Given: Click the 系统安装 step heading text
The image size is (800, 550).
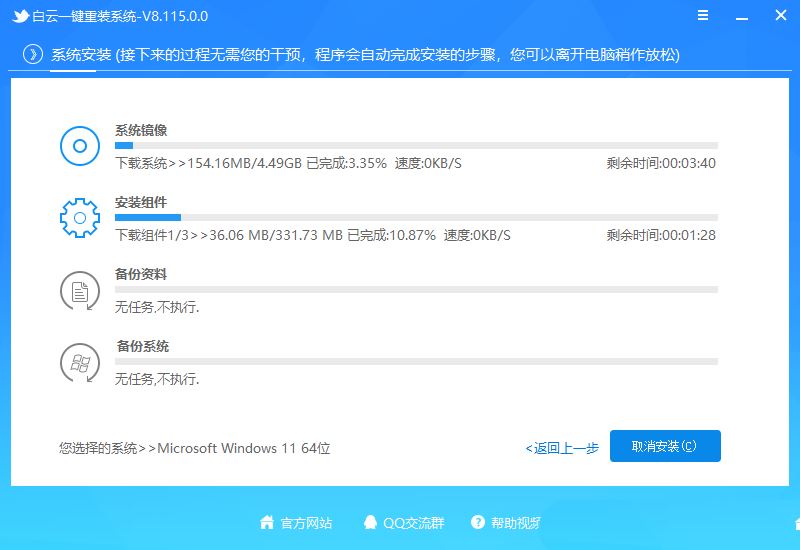Looking at the screenshot, I should click(x=81, y=55).
